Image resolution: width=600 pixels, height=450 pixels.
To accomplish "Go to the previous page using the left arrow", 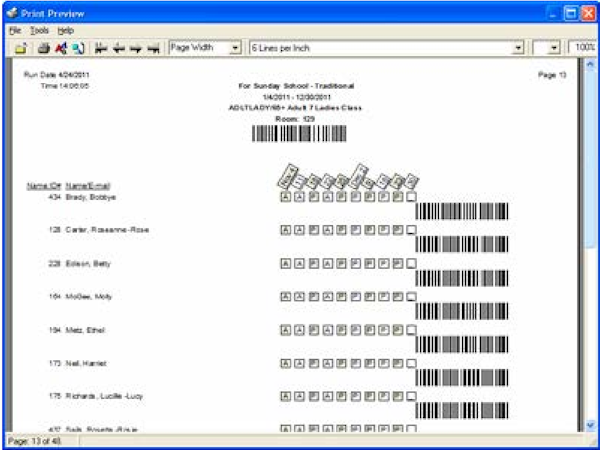I will click(x=119, y=48).
